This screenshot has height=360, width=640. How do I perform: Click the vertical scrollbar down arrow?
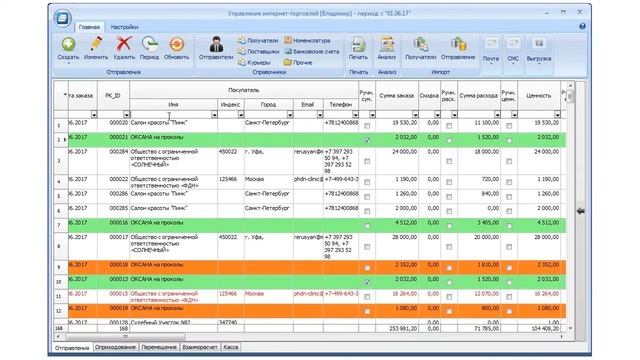pos(570,328)
